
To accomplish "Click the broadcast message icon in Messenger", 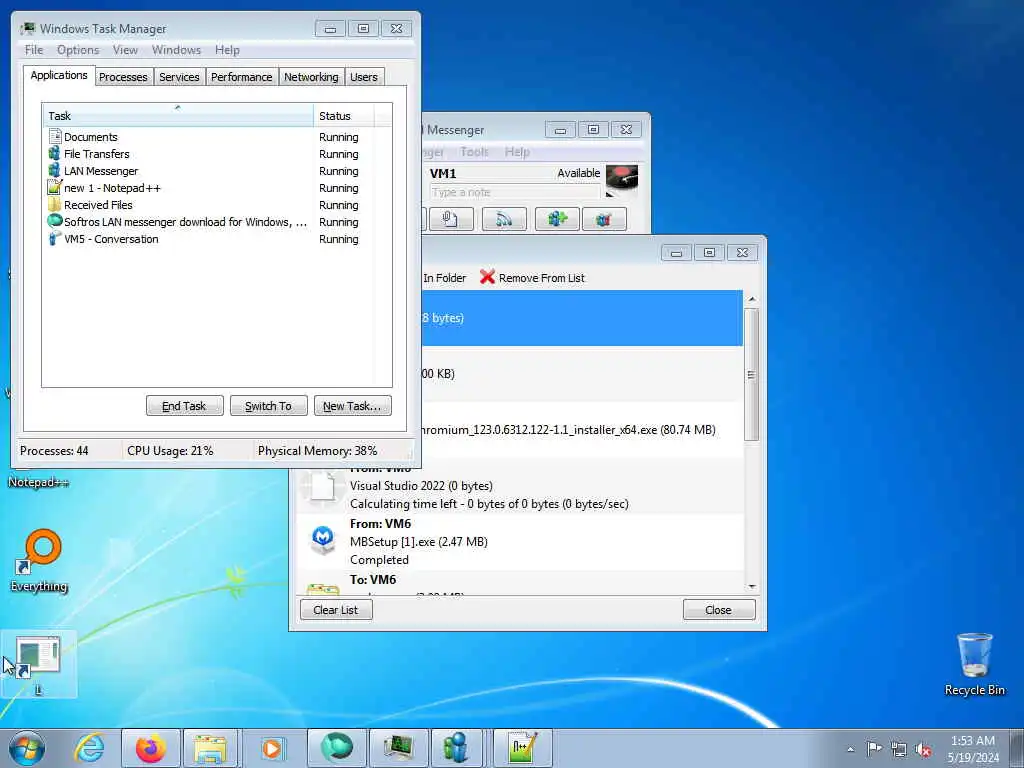I will (x=504, y=219).
